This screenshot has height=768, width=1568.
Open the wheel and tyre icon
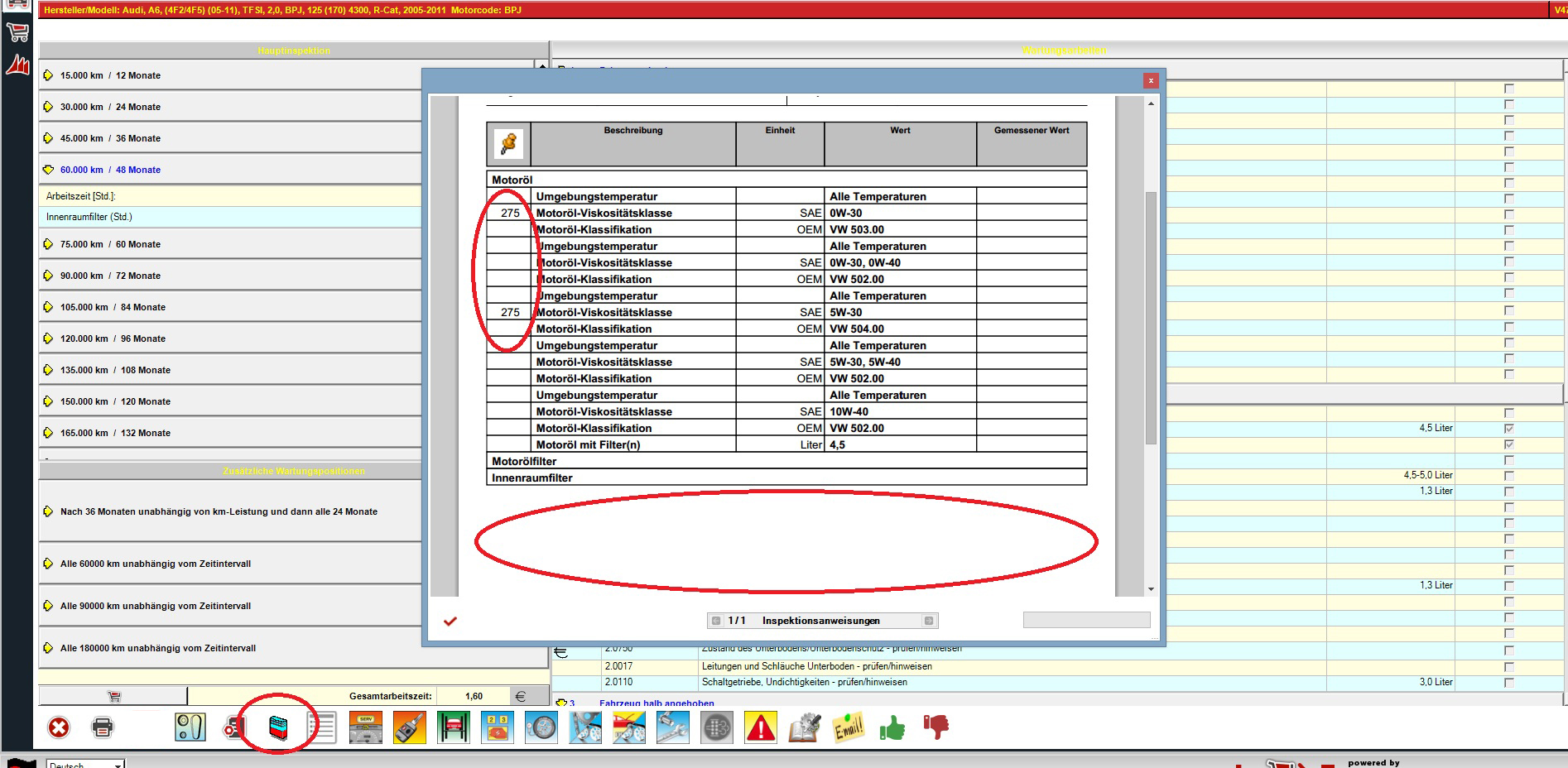tap(541, 727)
